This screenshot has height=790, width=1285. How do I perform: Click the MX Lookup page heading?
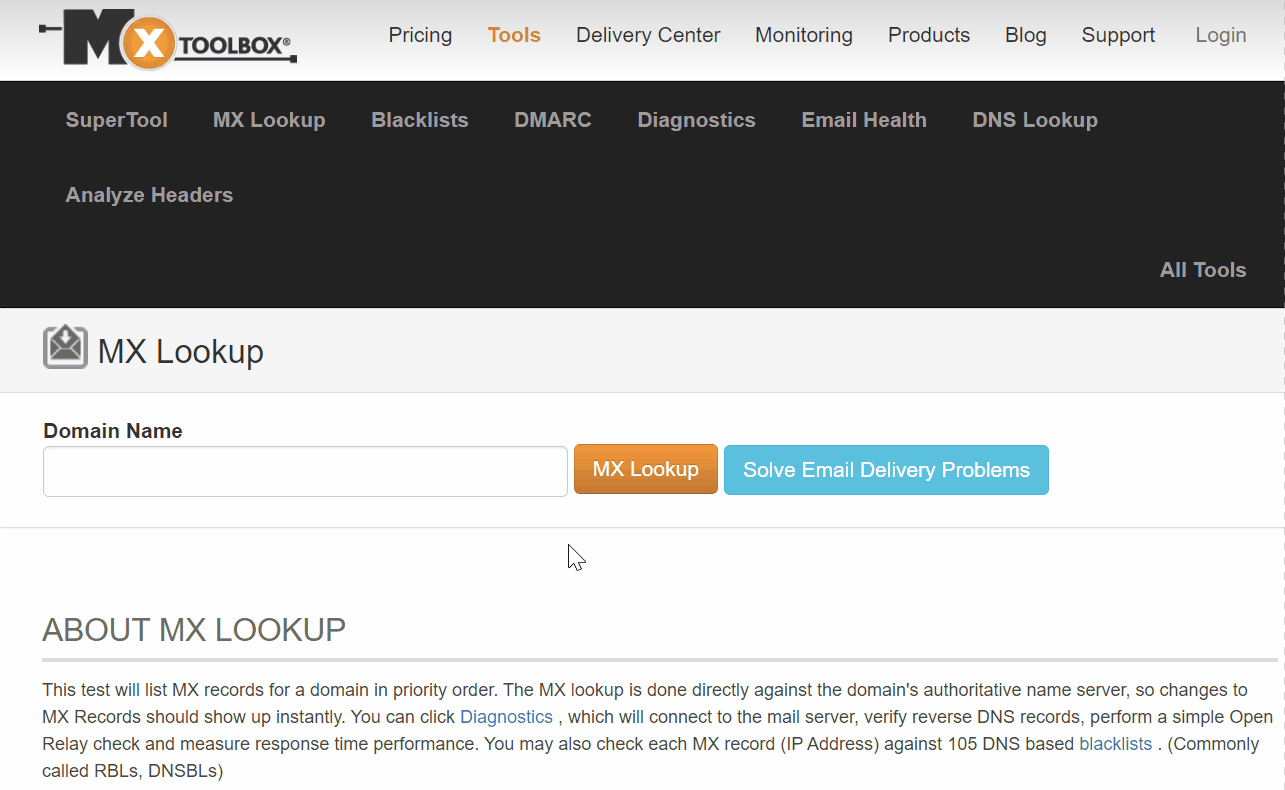coord(181,351)
